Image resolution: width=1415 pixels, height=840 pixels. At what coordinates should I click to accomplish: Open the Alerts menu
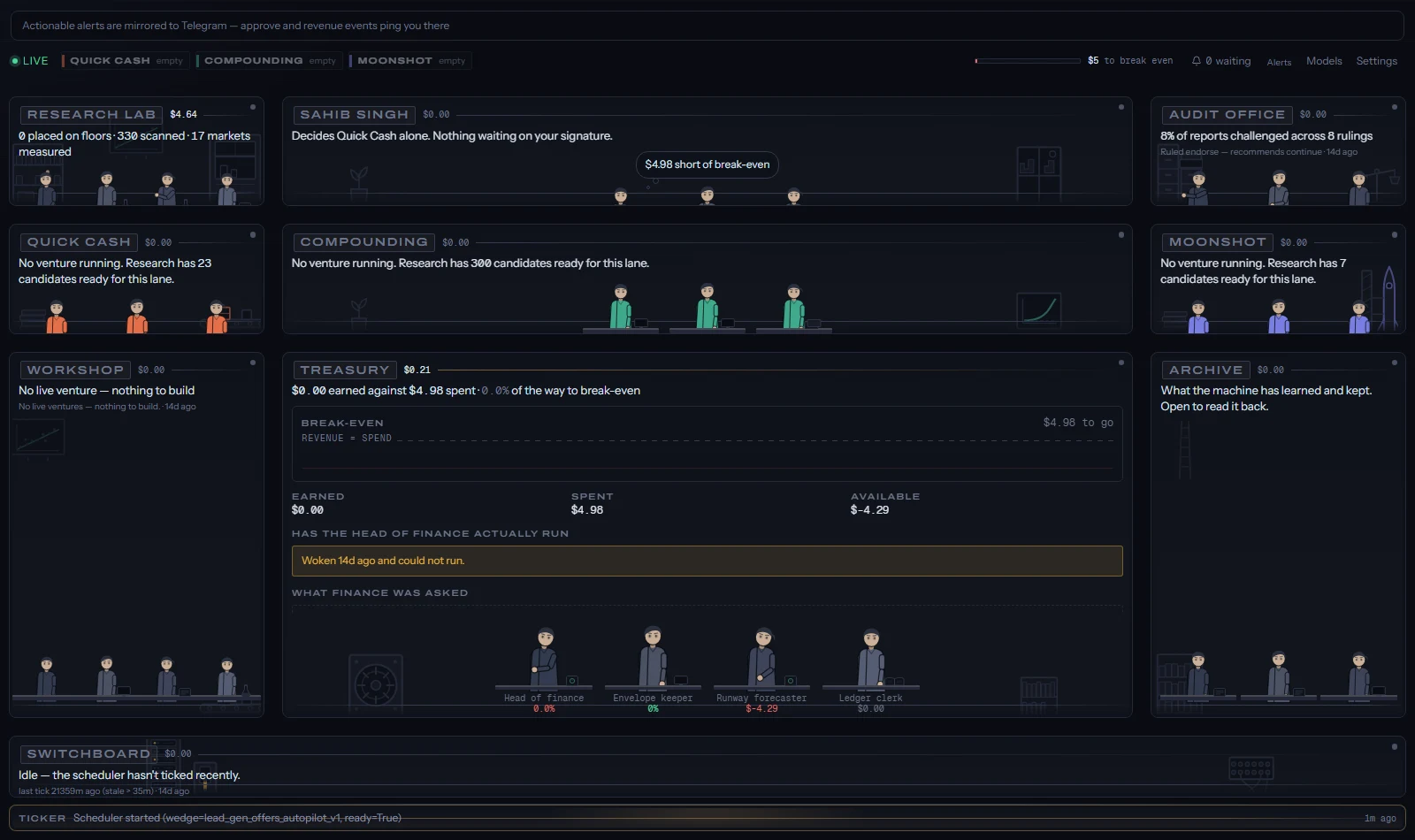(1279, 62)
